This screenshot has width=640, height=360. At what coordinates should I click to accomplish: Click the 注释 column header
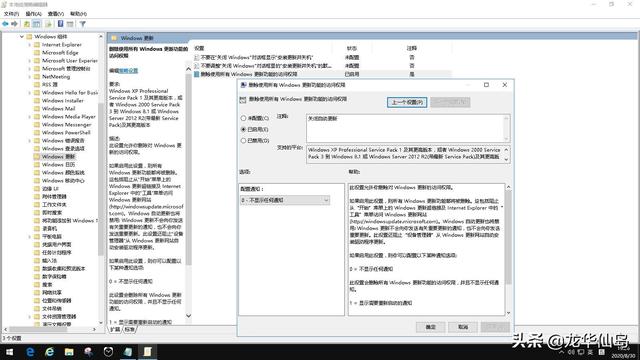(x=412, y=48)
